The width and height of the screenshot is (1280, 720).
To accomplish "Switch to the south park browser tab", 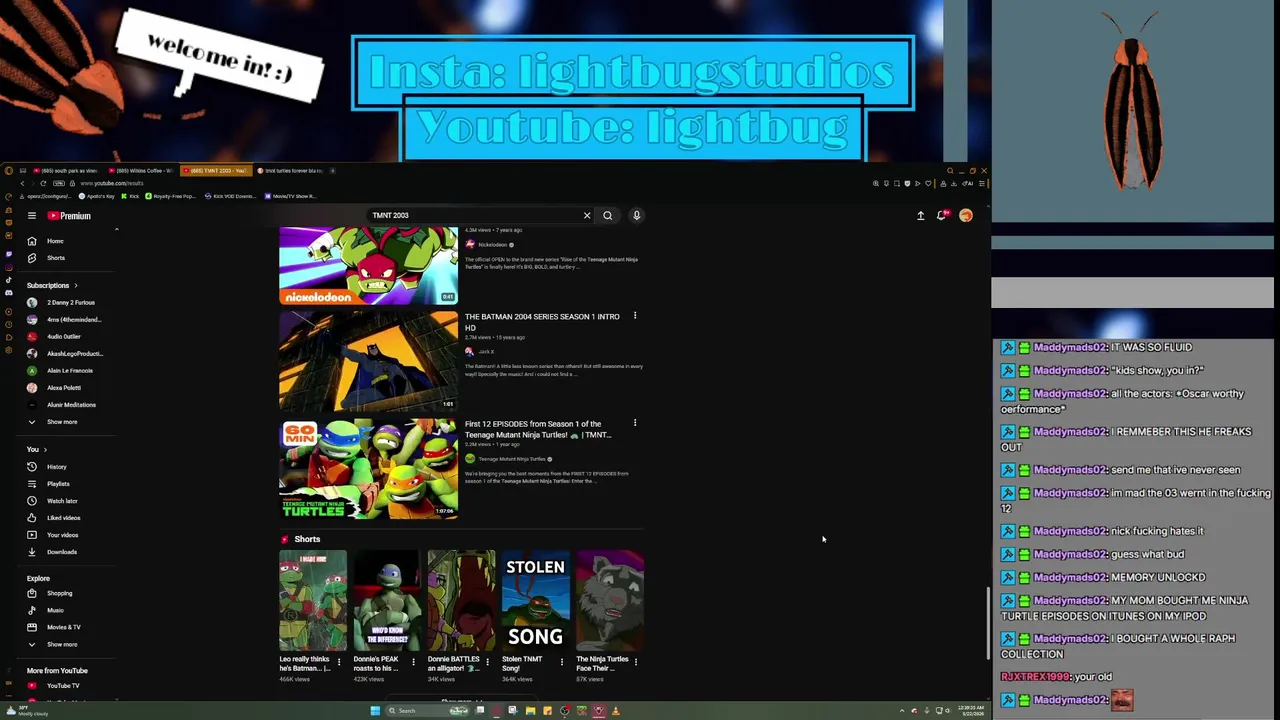I will click(66, 171).
